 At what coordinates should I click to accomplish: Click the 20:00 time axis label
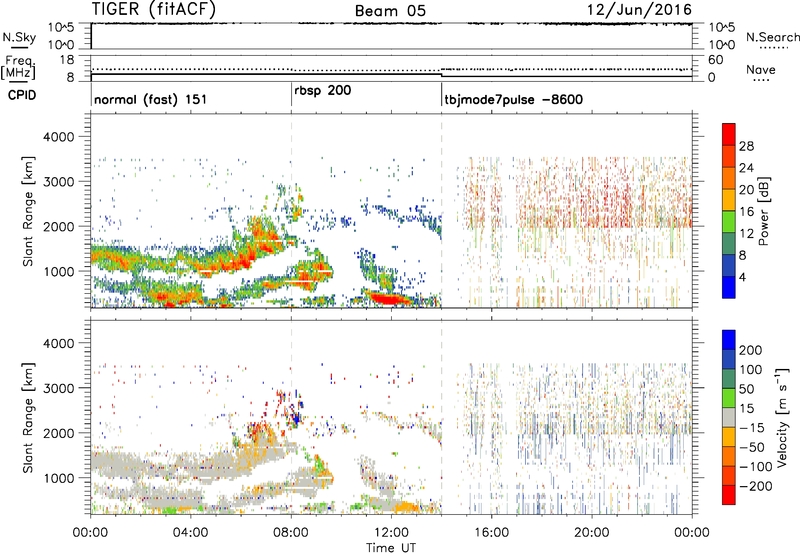(x=591, y=533)
